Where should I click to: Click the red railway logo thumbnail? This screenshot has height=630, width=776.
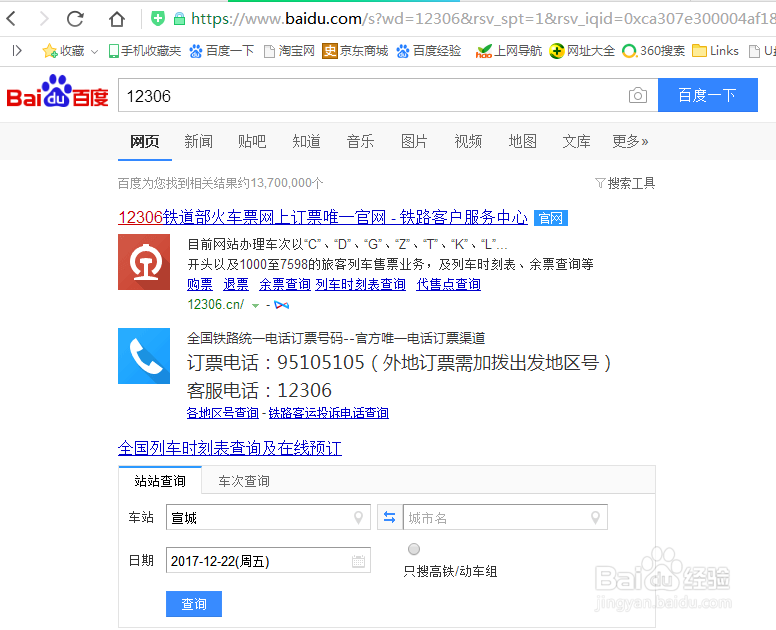tap(144, 262)
